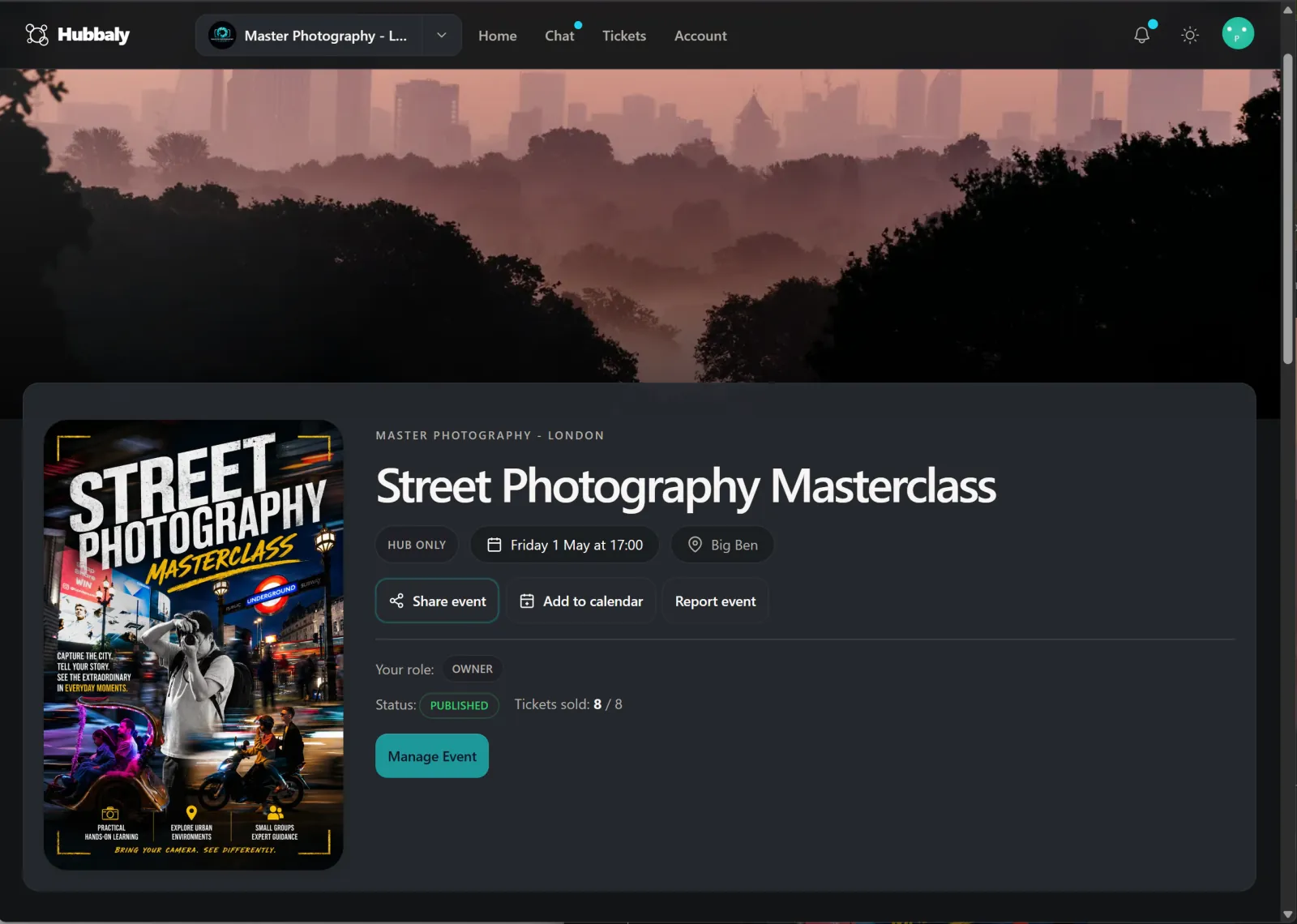The width and height of the screenshot is (1297, 924).
Task: Click the hub avatar in selector
Action: coord(221,35)
